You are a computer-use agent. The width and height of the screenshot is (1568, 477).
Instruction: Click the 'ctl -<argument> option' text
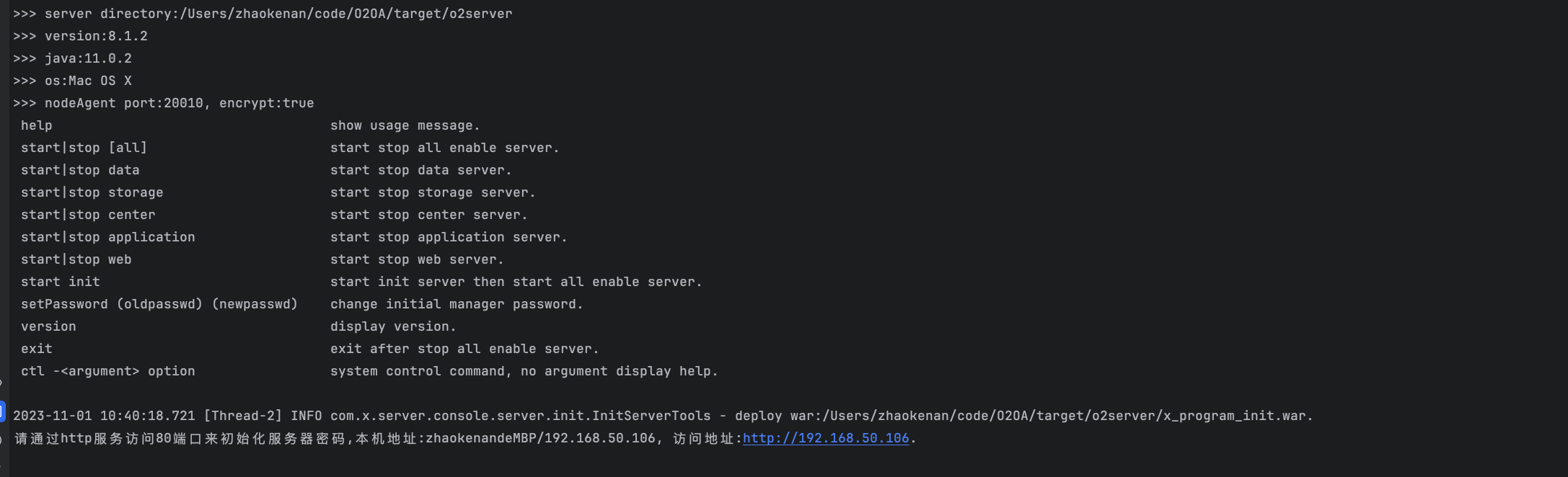[x=107, y=371]
